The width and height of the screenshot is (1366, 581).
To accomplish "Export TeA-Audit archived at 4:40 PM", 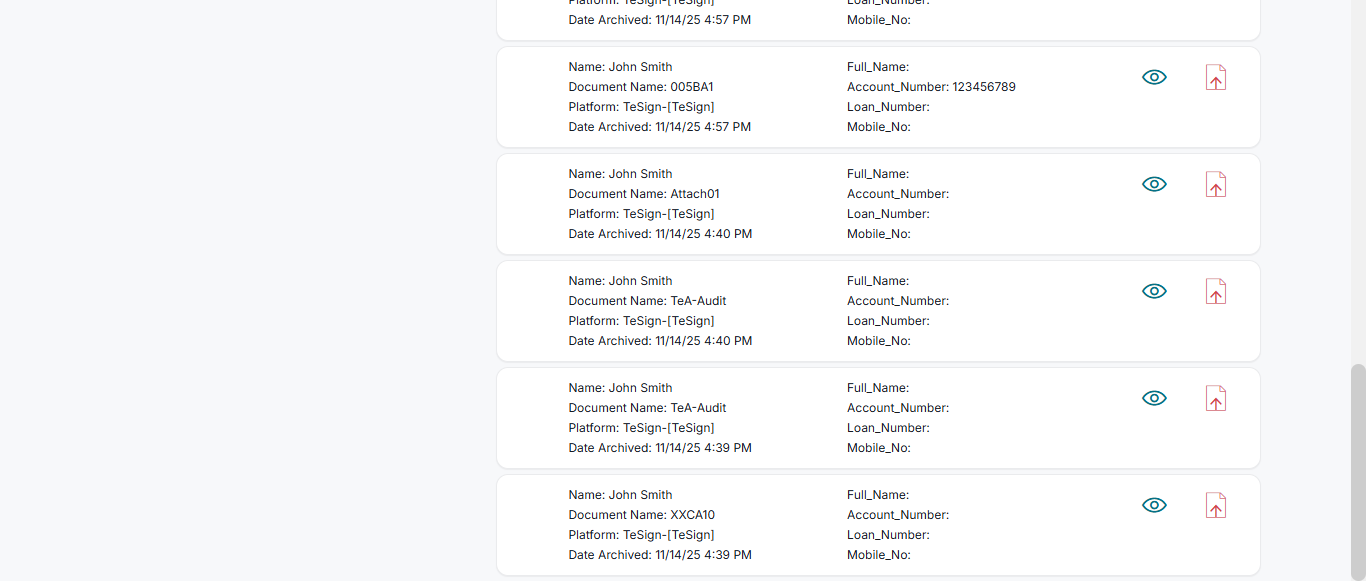I will 1215,292.
